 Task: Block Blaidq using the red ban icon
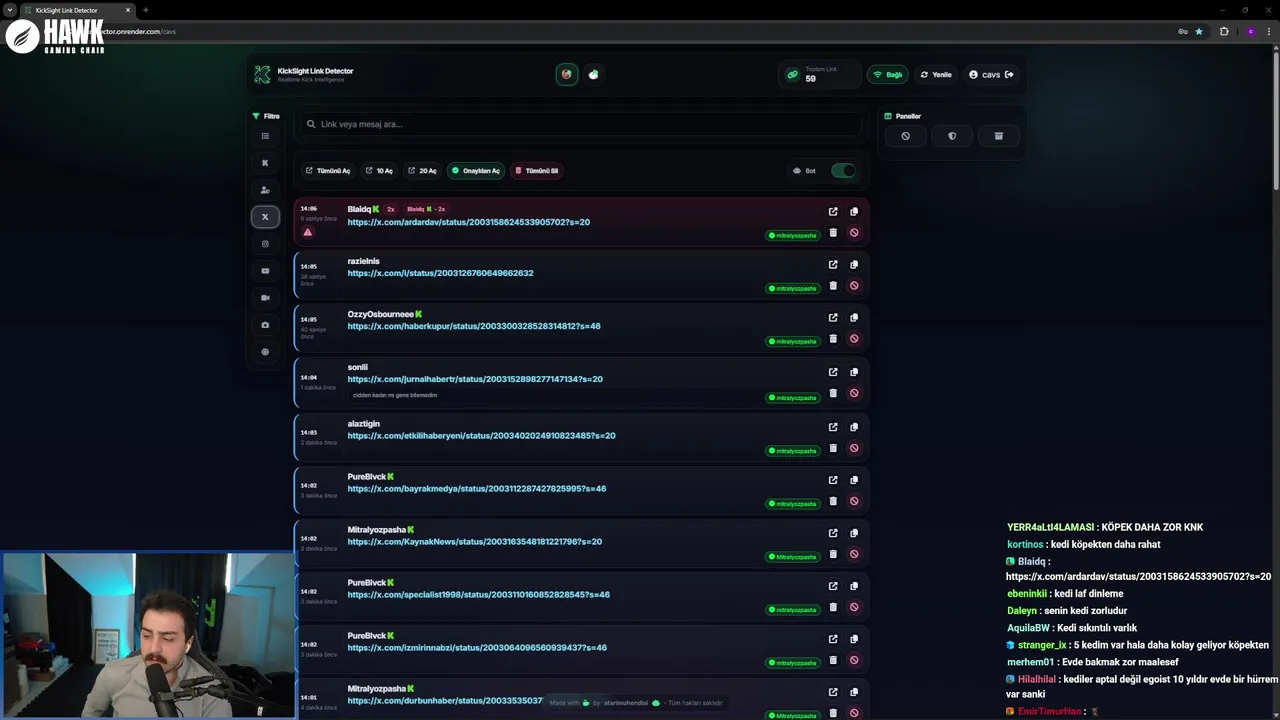(x=854, y=233)
